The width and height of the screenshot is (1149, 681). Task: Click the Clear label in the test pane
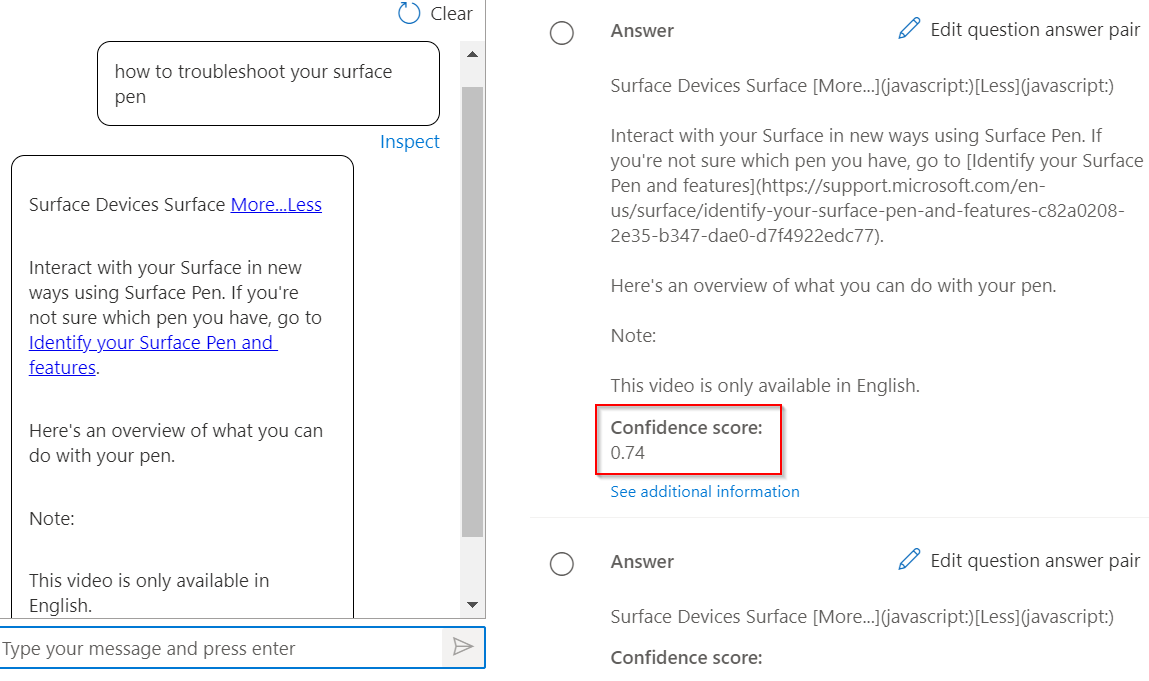451,14
